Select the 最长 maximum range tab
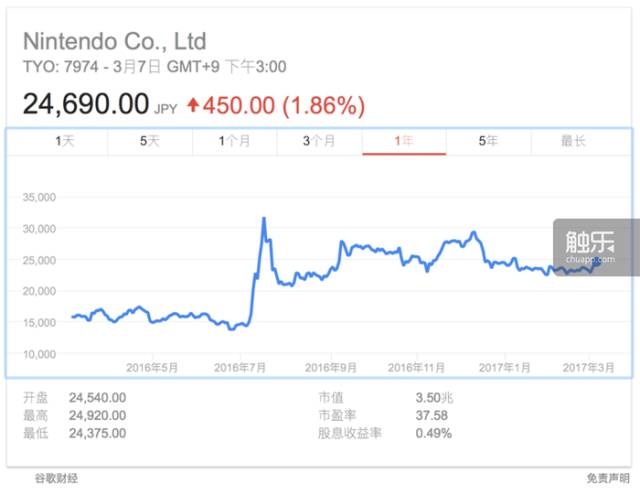640x495 pixels. pos(573,141)
